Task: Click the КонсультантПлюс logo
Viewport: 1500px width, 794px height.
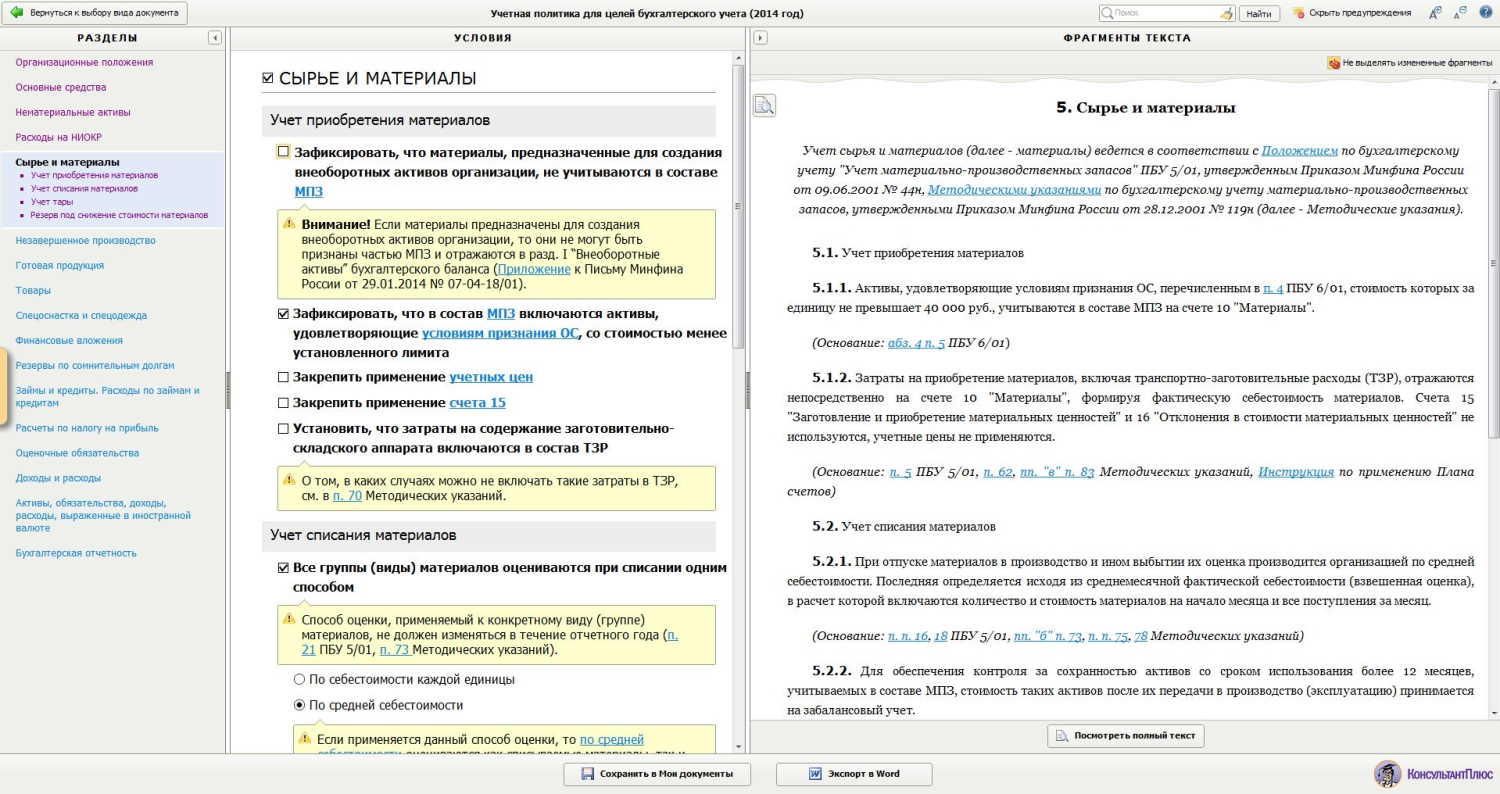Action: pos(1432,774)
